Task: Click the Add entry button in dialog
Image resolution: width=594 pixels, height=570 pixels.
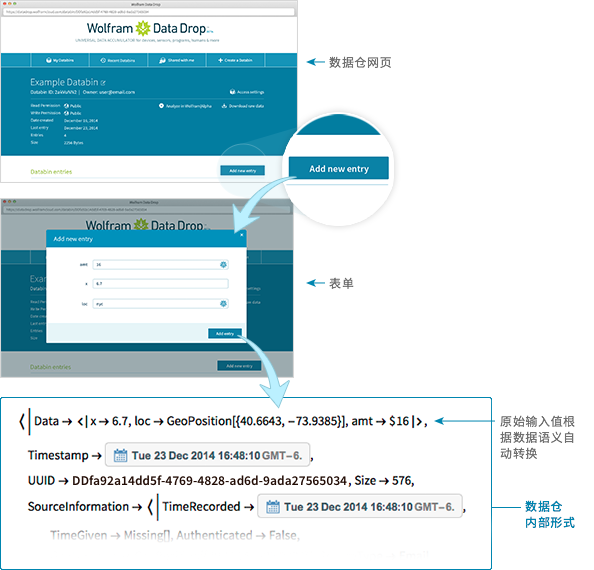Action: point(225,334)
